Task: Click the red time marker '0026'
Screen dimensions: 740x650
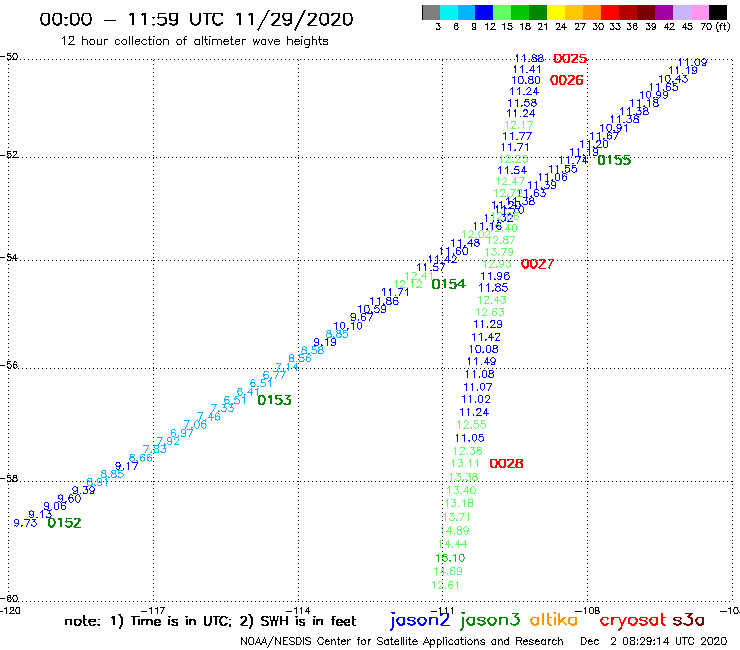Action: [x=566, y=80]
